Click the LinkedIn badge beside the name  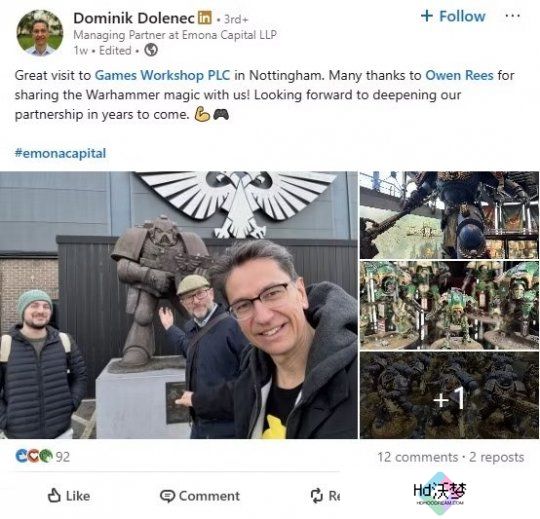tap(204, 18)
